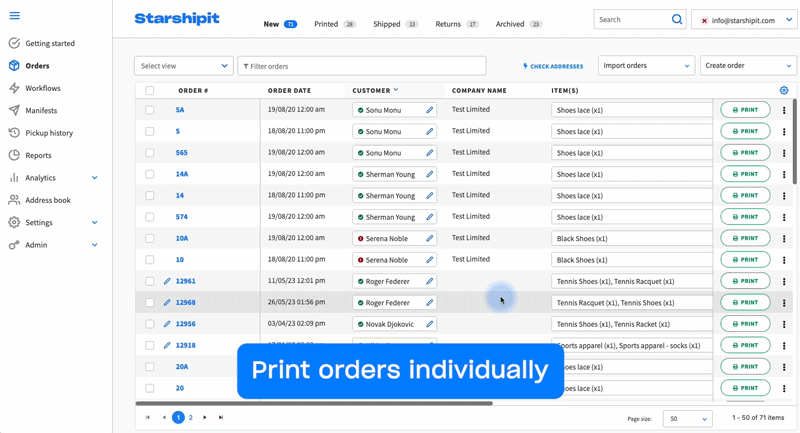Image resolution: width=800 pixels, height=433 pixels.
Task: Click edit pencil beside order 12961
Action: click(x=167, y=281)
